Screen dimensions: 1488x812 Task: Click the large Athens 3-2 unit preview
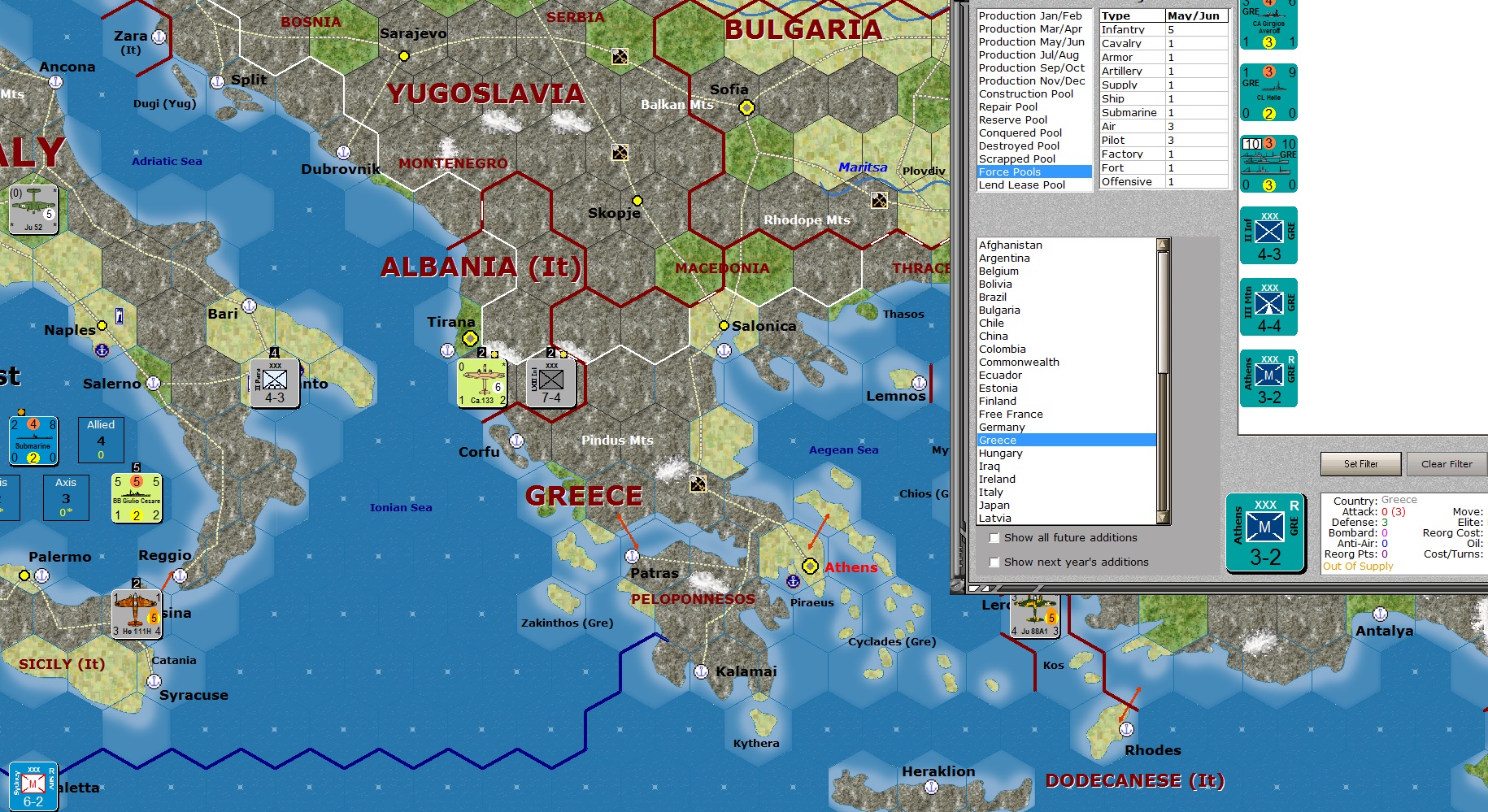[x=1266, y=533]
